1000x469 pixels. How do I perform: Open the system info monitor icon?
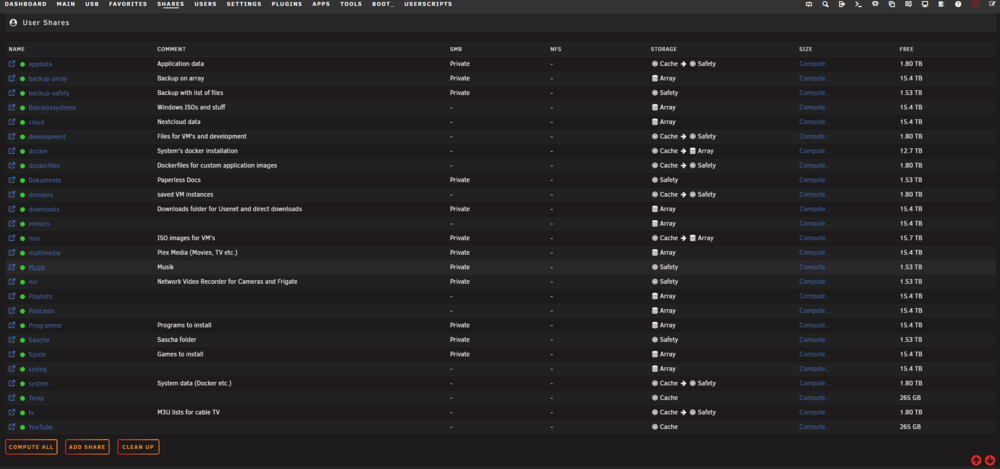coord(925,4)
